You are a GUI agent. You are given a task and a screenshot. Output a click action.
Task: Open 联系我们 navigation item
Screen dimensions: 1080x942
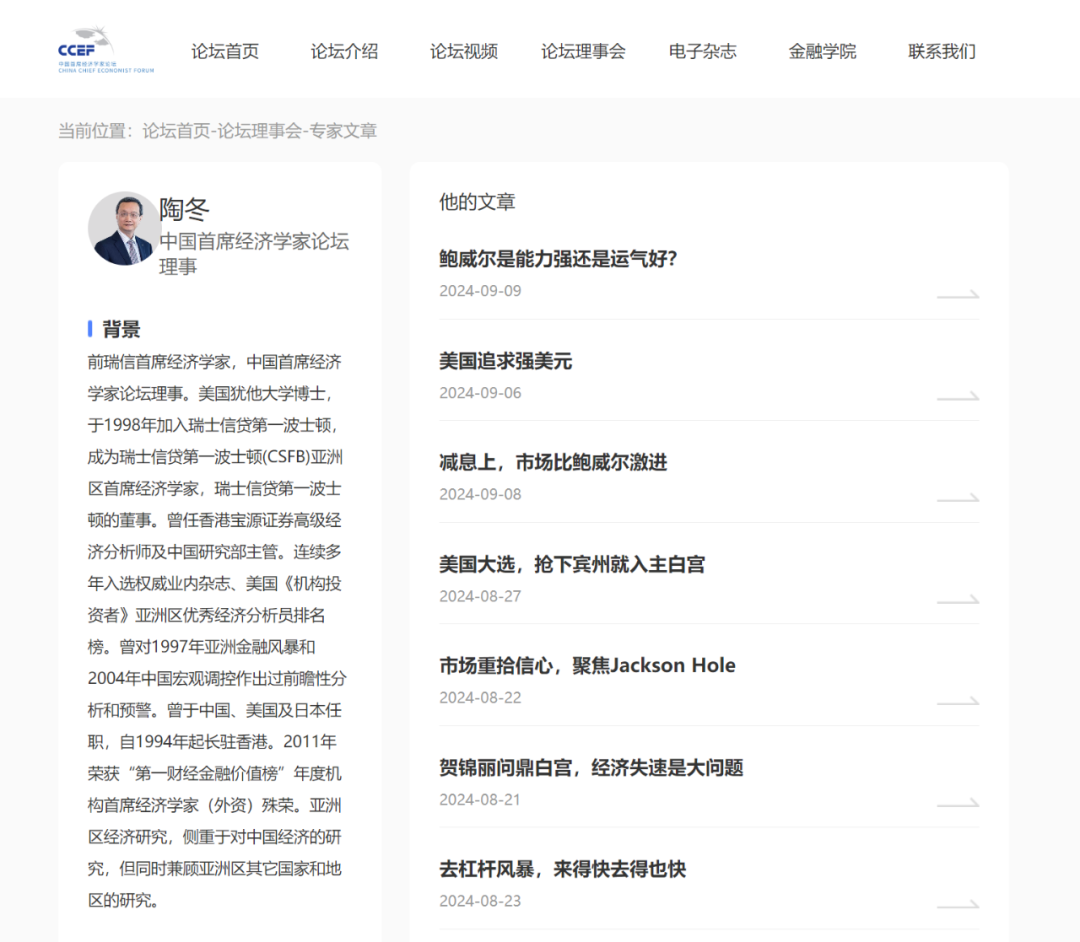pyautogui.click(x=942, y=52)
